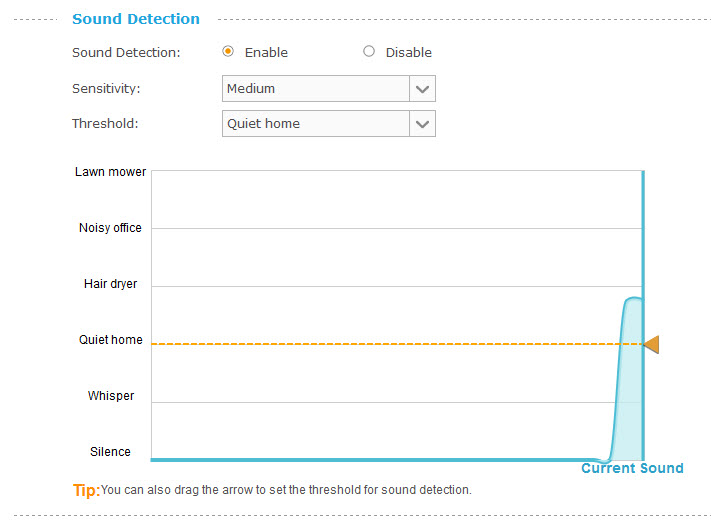Open the Threshold dropdown showing Quiet home
The width and height of the screenshot is (711, 532).
[316, 124]
